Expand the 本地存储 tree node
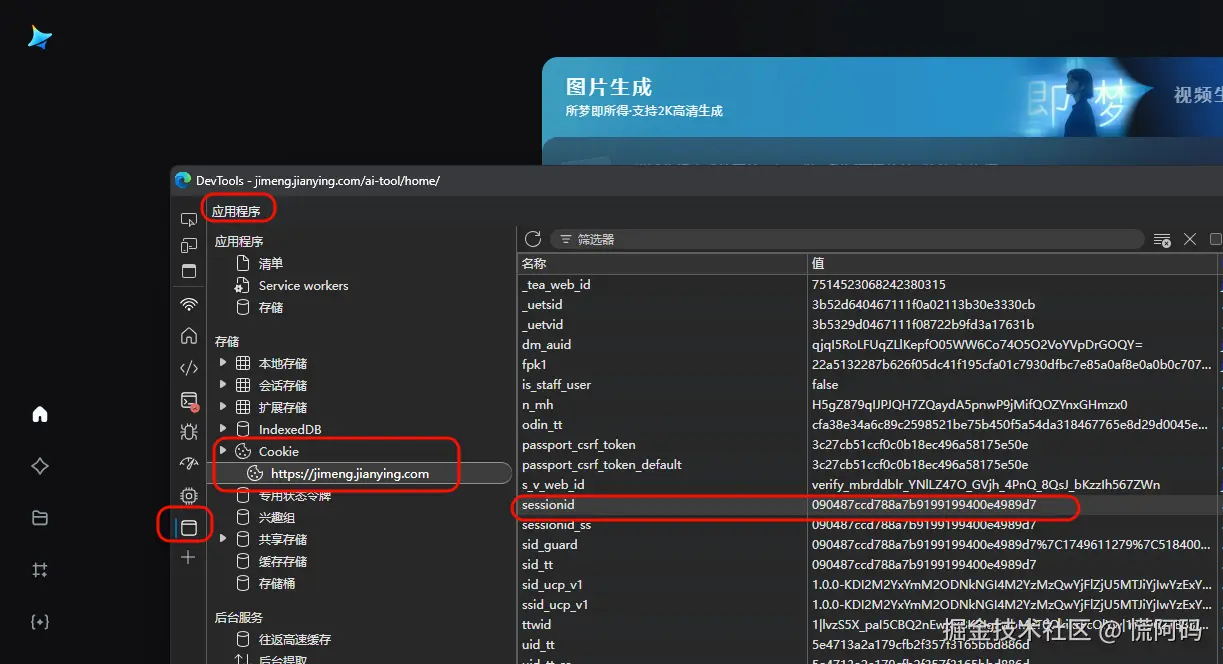This screenshot has height=664, width=1223. pos(223,363)
